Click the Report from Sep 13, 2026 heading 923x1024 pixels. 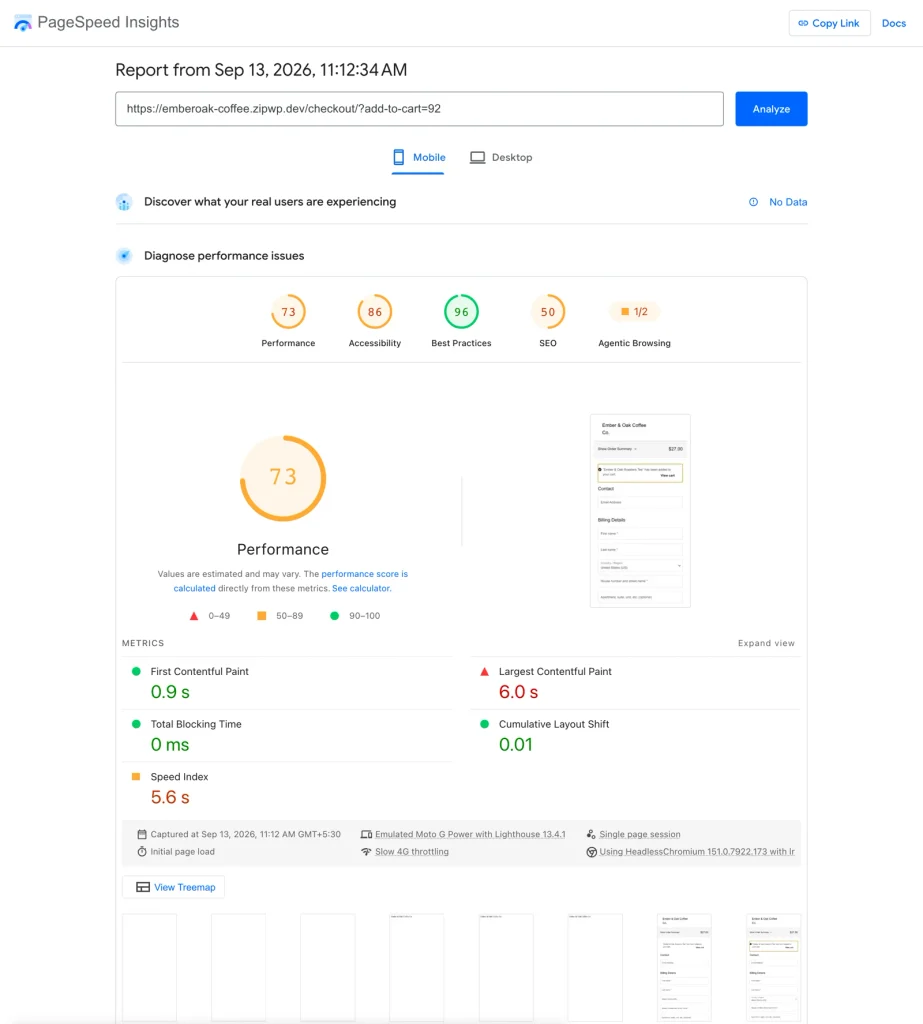coord(261,70)
